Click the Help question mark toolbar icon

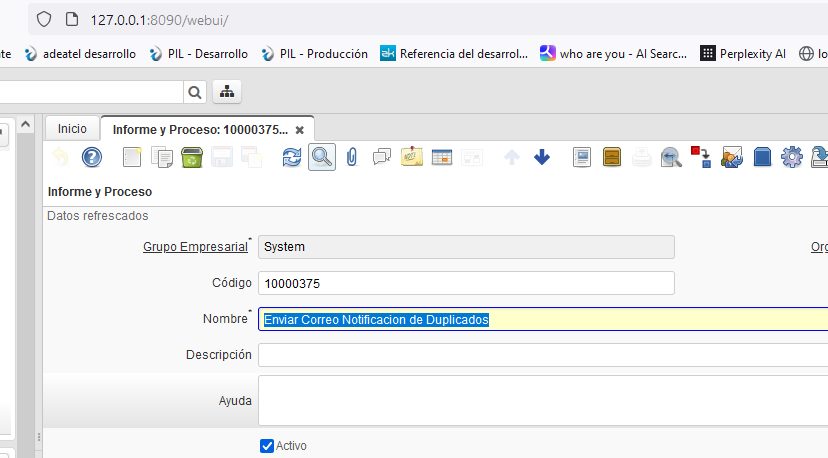tap(92, 157)
